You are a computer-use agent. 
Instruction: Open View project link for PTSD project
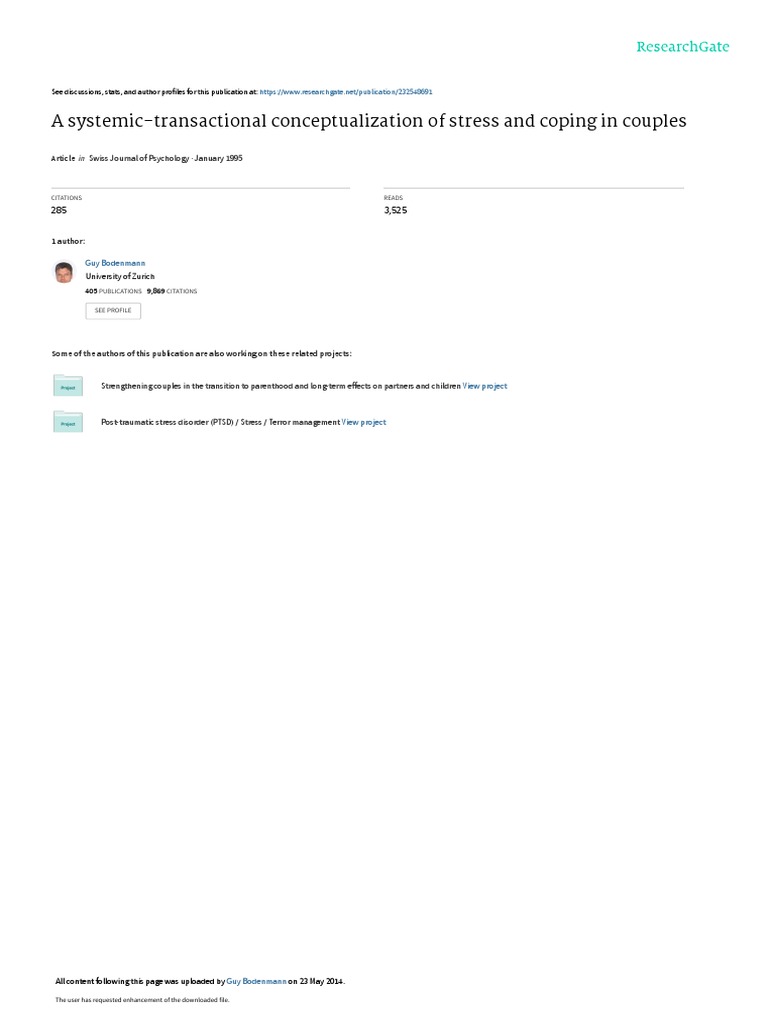364,423
